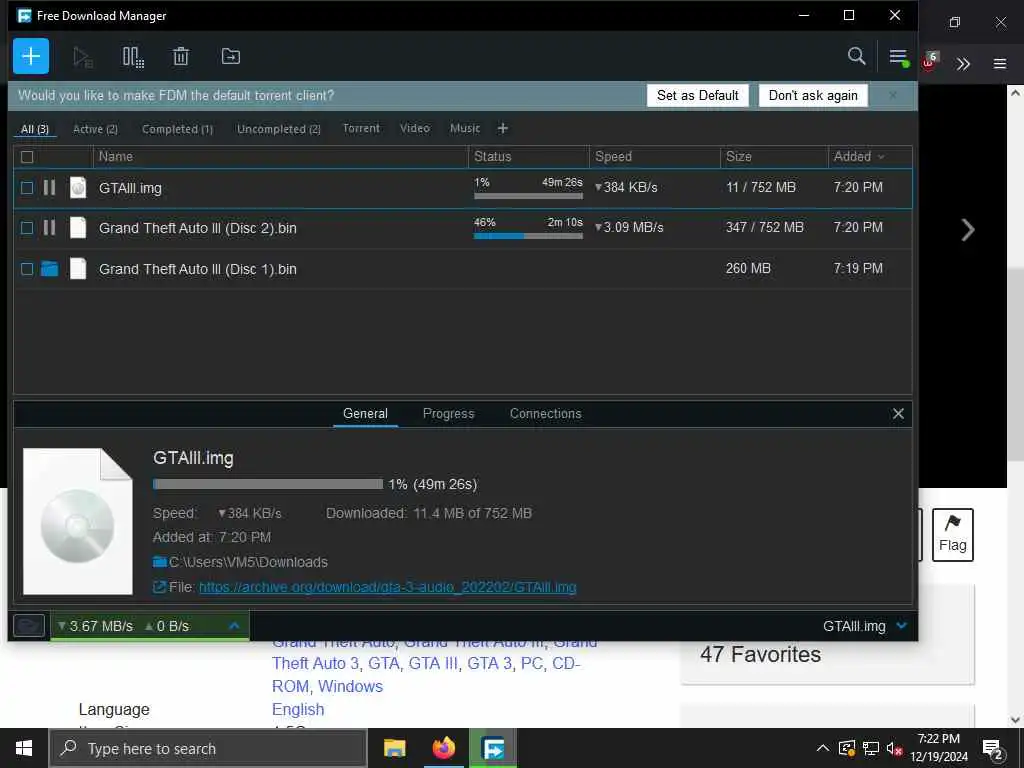Click file icon of Disc 2.bin row
Viewport: 1024px width, 768px height.
coord(78,228)
